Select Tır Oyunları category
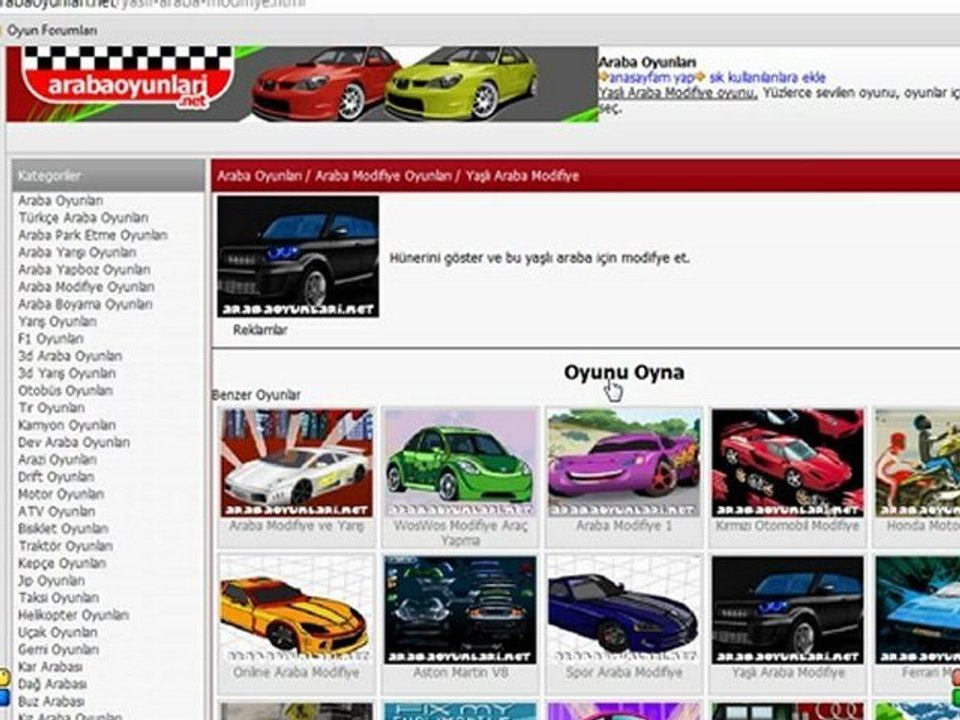Viewport: 960px width, 720px height. pos(51,407)
